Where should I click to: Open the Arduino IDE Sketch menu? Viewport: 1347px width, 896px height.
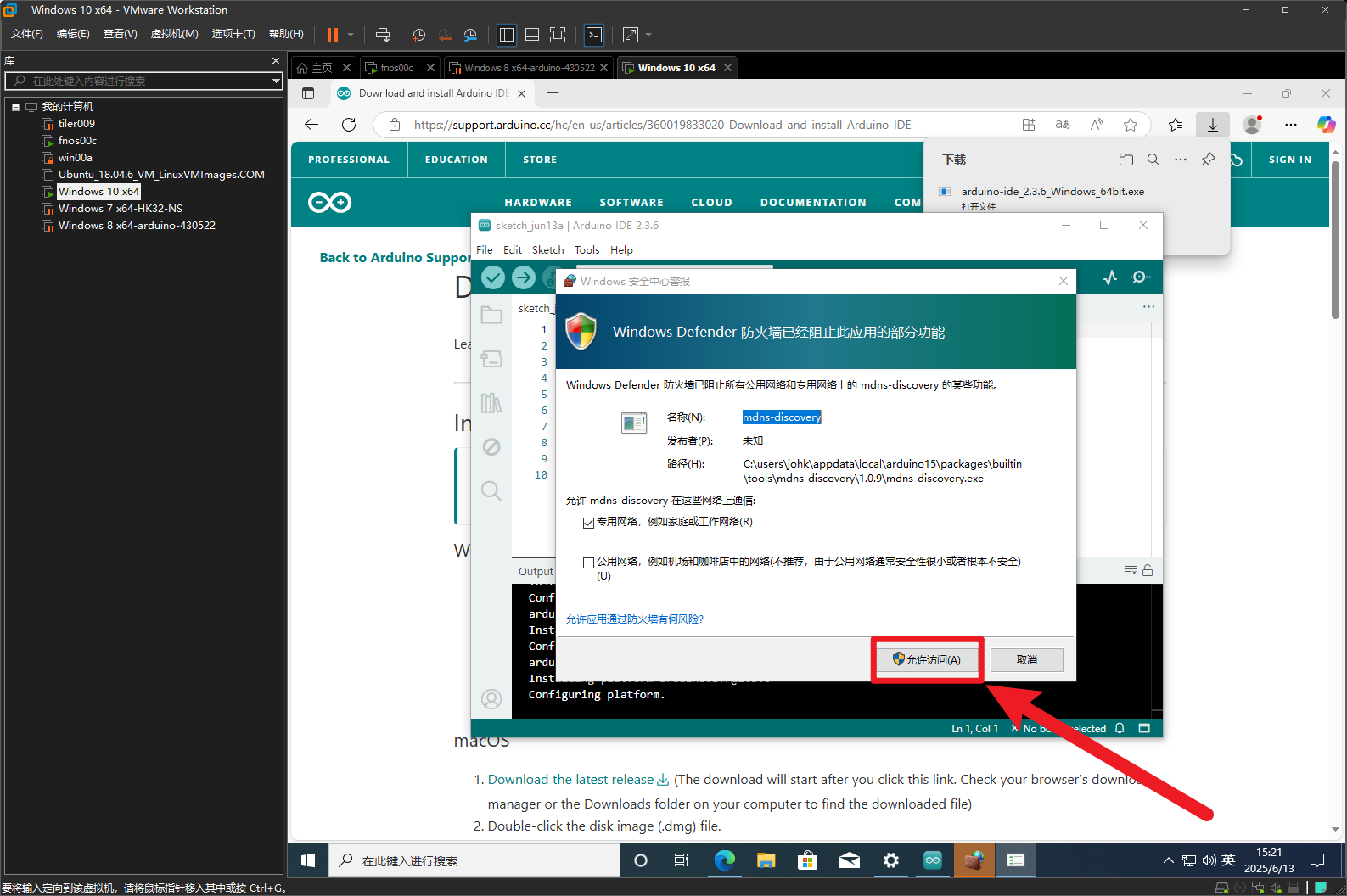[547, 250]
